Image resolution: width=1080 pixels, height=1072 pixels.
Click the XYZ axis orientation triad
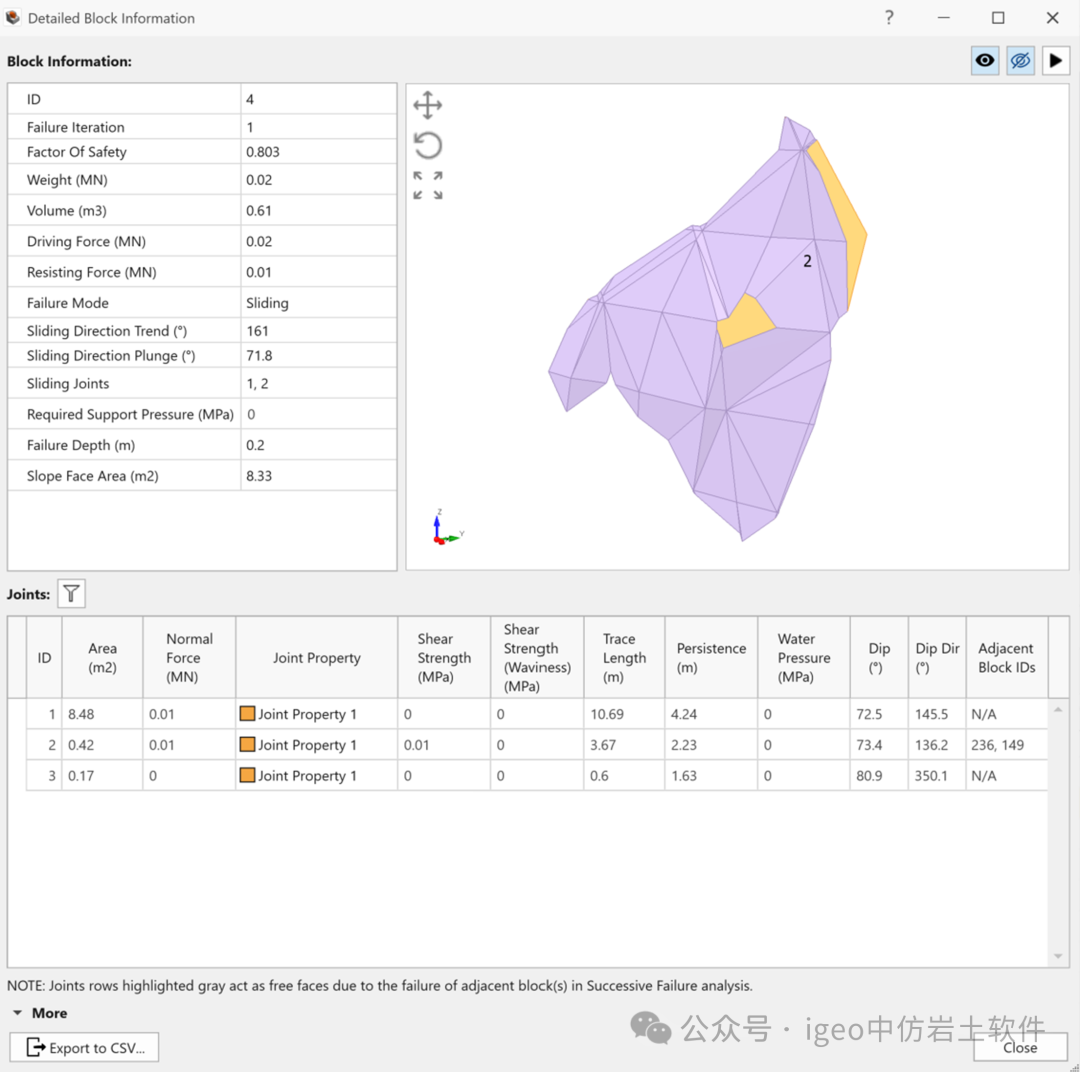click(x=445, y=529)
